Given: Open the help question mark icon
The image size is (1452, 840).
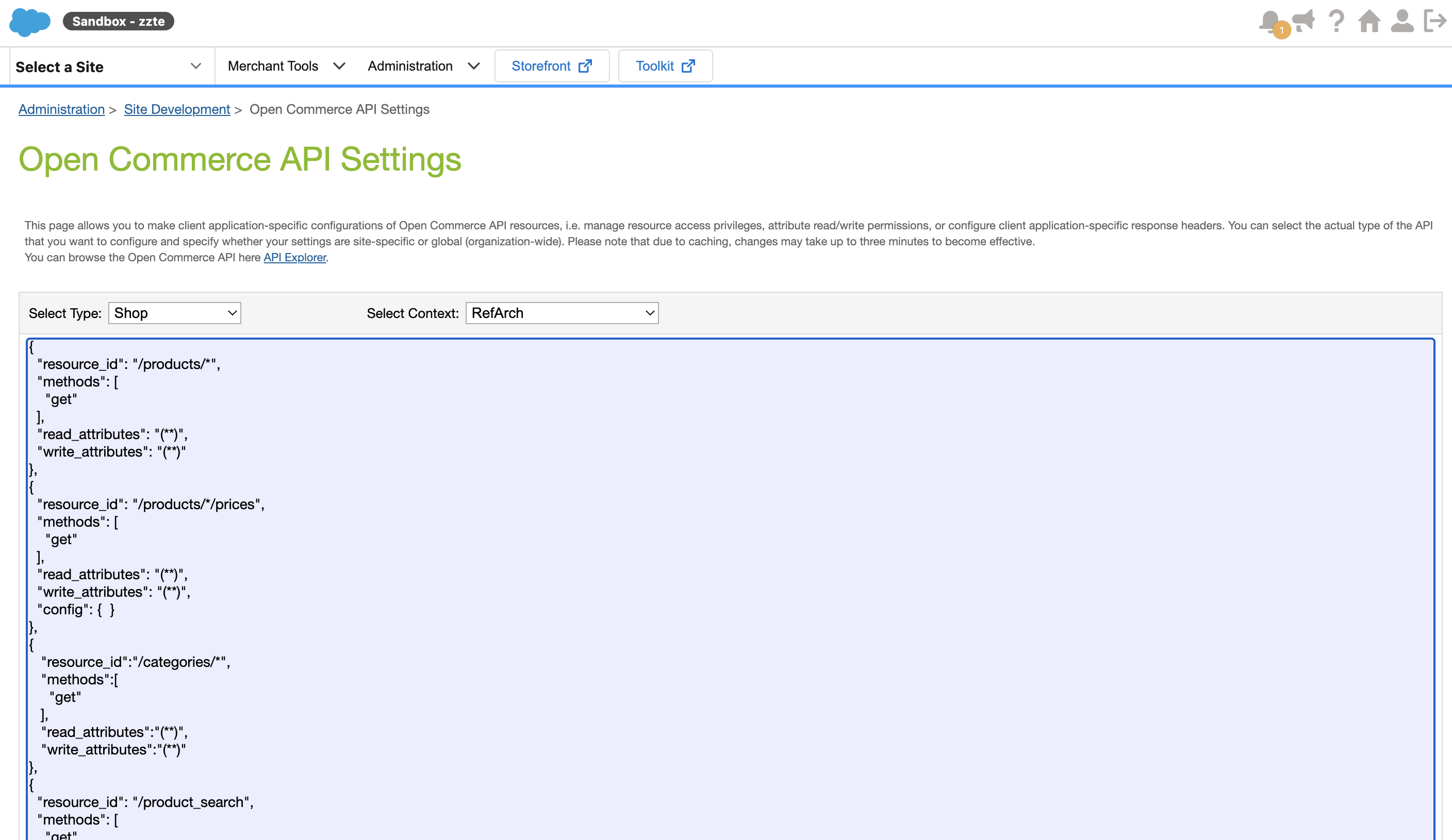Looking at the screenshot, I should [x=1336, y=21].
